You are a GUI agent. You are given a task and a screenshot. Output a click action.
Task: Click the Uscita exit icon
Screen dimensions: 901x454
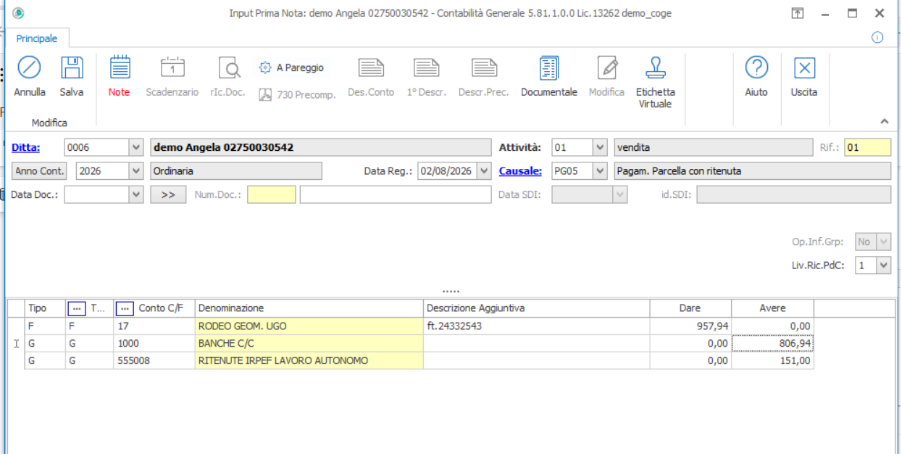click(804, 68)
